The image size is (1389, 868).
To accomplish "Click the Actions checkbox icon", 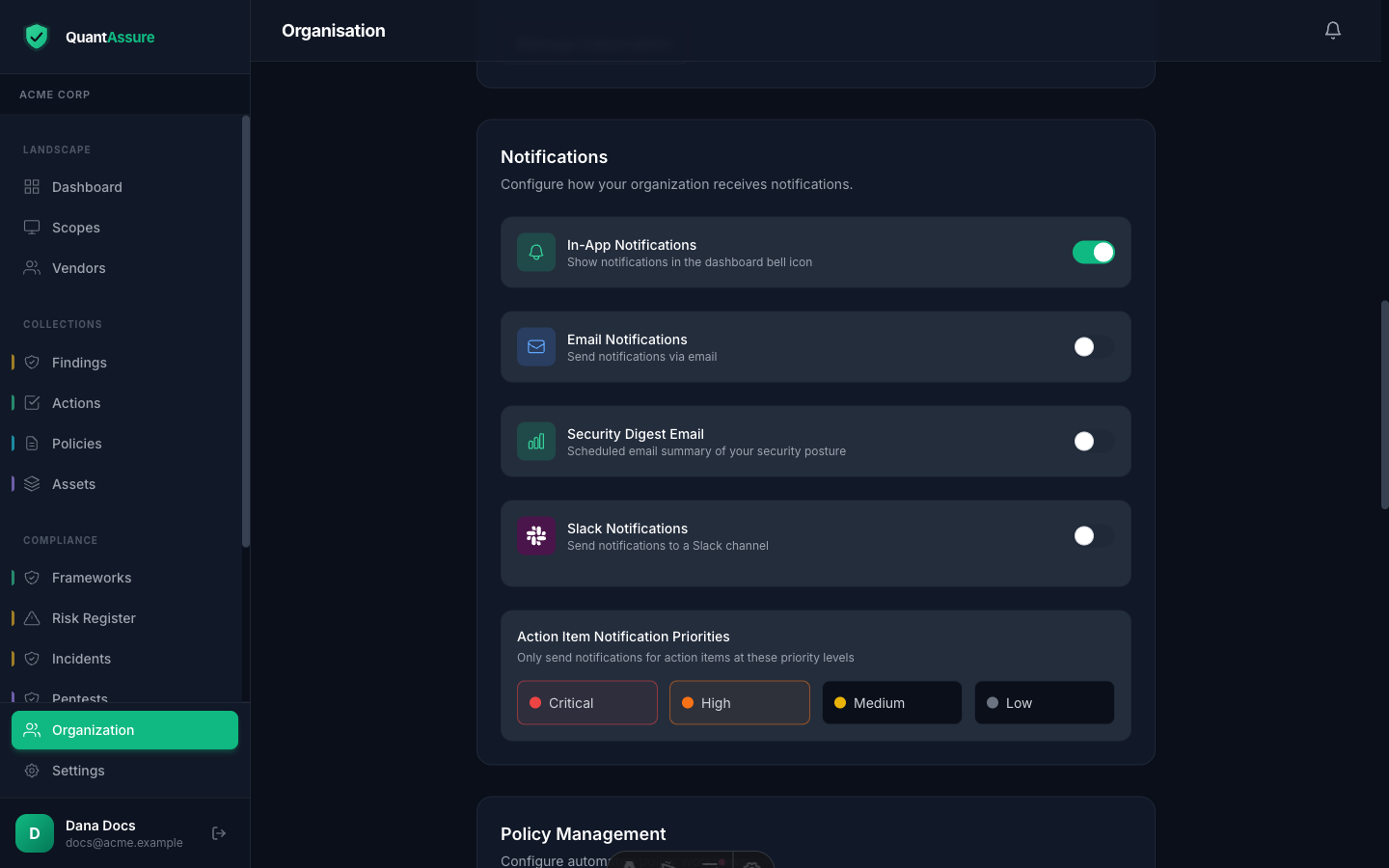I will [x=32, y=402].
